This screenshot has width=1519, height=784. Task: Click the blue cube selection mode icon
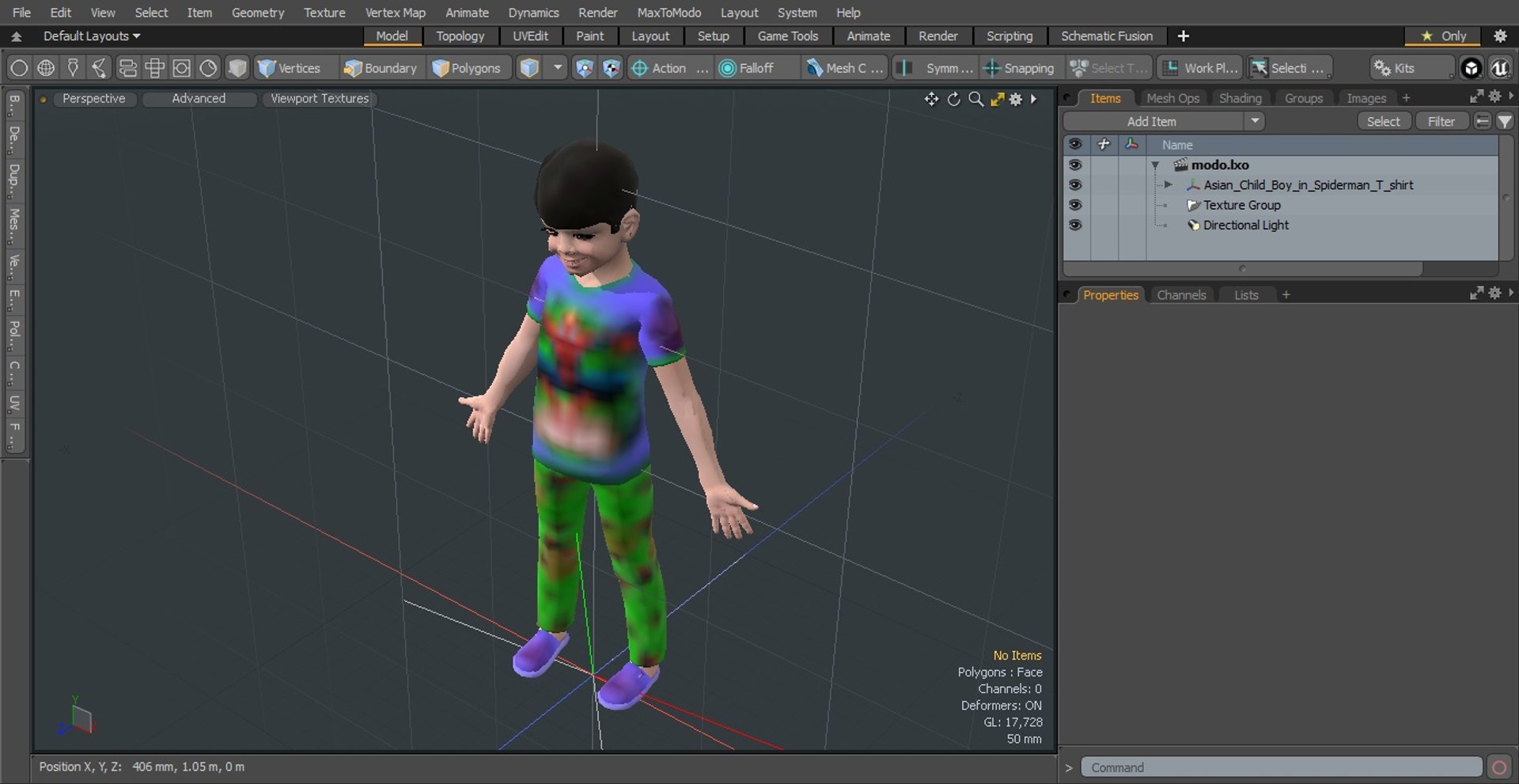point(529,68)
